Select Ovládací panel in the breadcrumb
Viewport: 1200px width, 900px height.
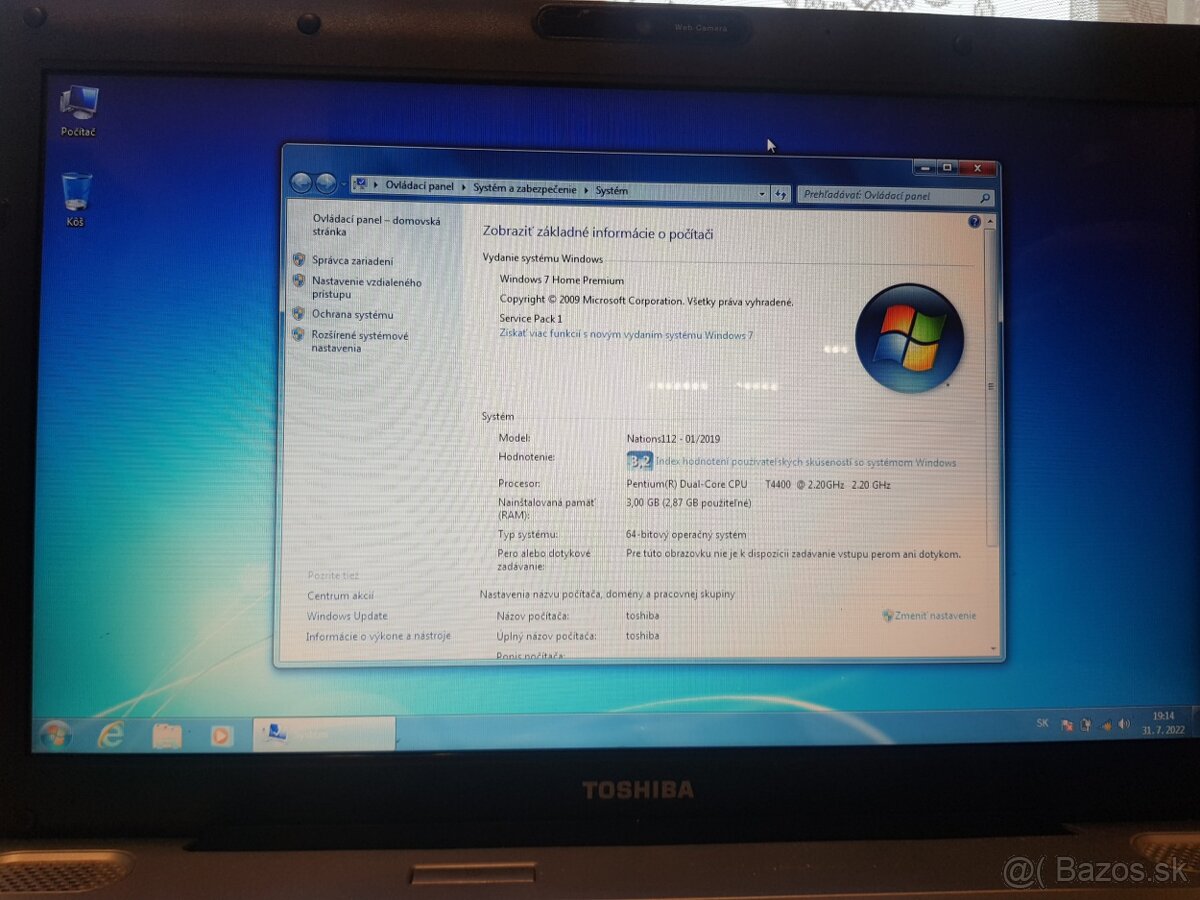coord(420,187)
